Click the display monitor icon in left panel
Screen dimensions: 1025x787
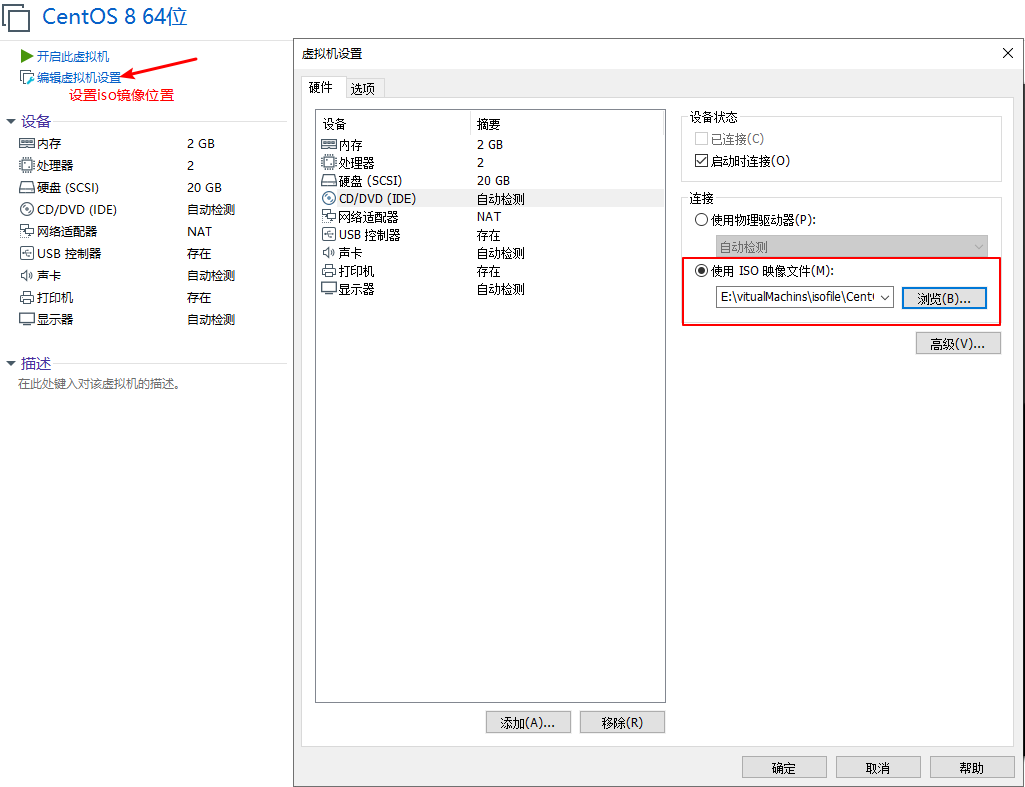[x=27, y=320]
